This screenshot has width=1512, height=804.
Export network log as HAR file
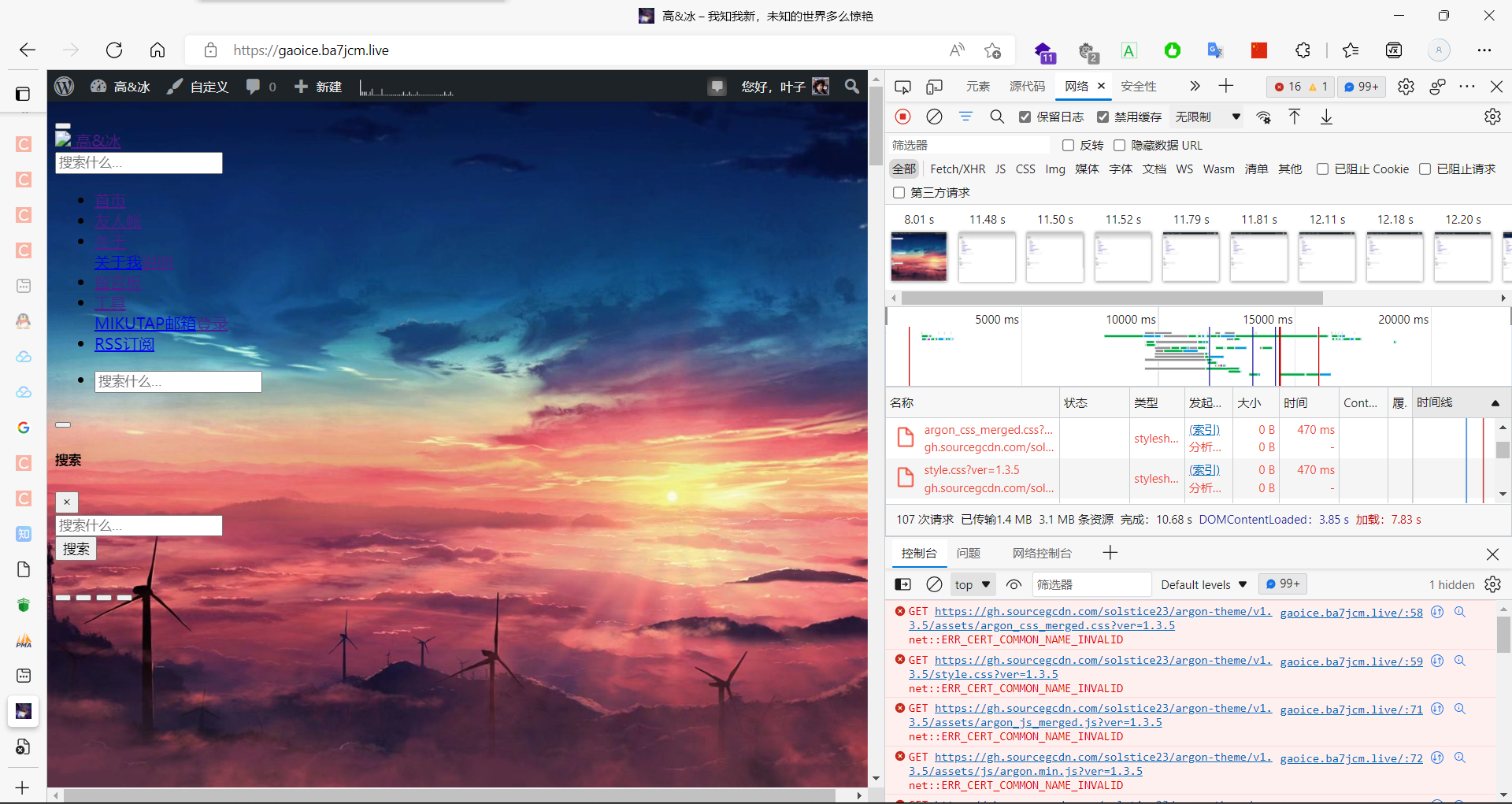click(x=1327, y=117)
